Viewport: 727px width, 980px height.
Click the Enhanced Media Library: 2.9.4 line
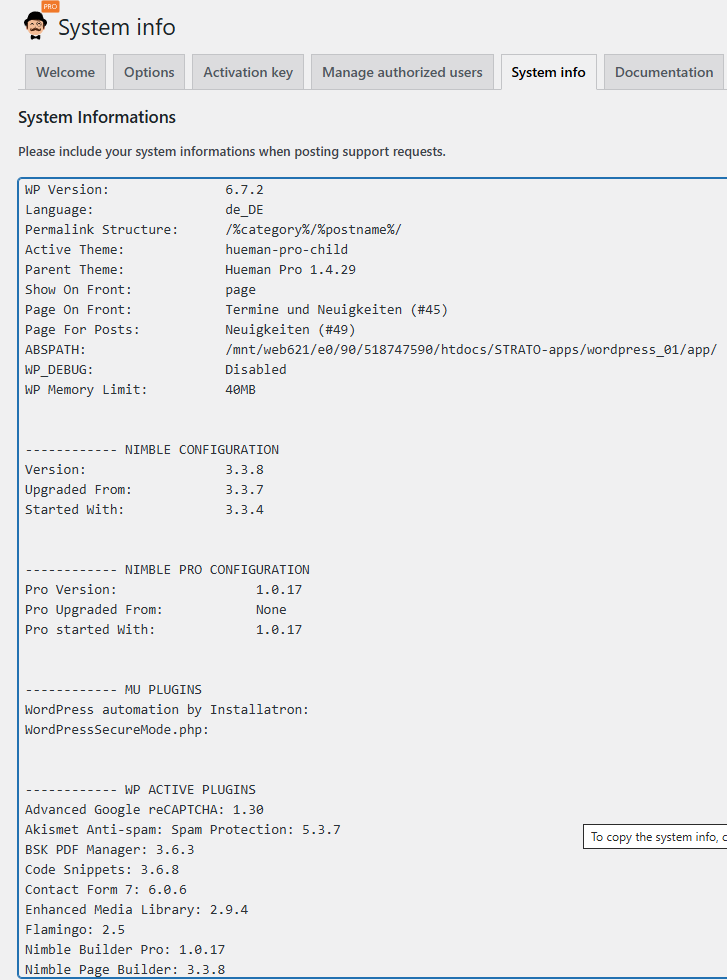136,909
